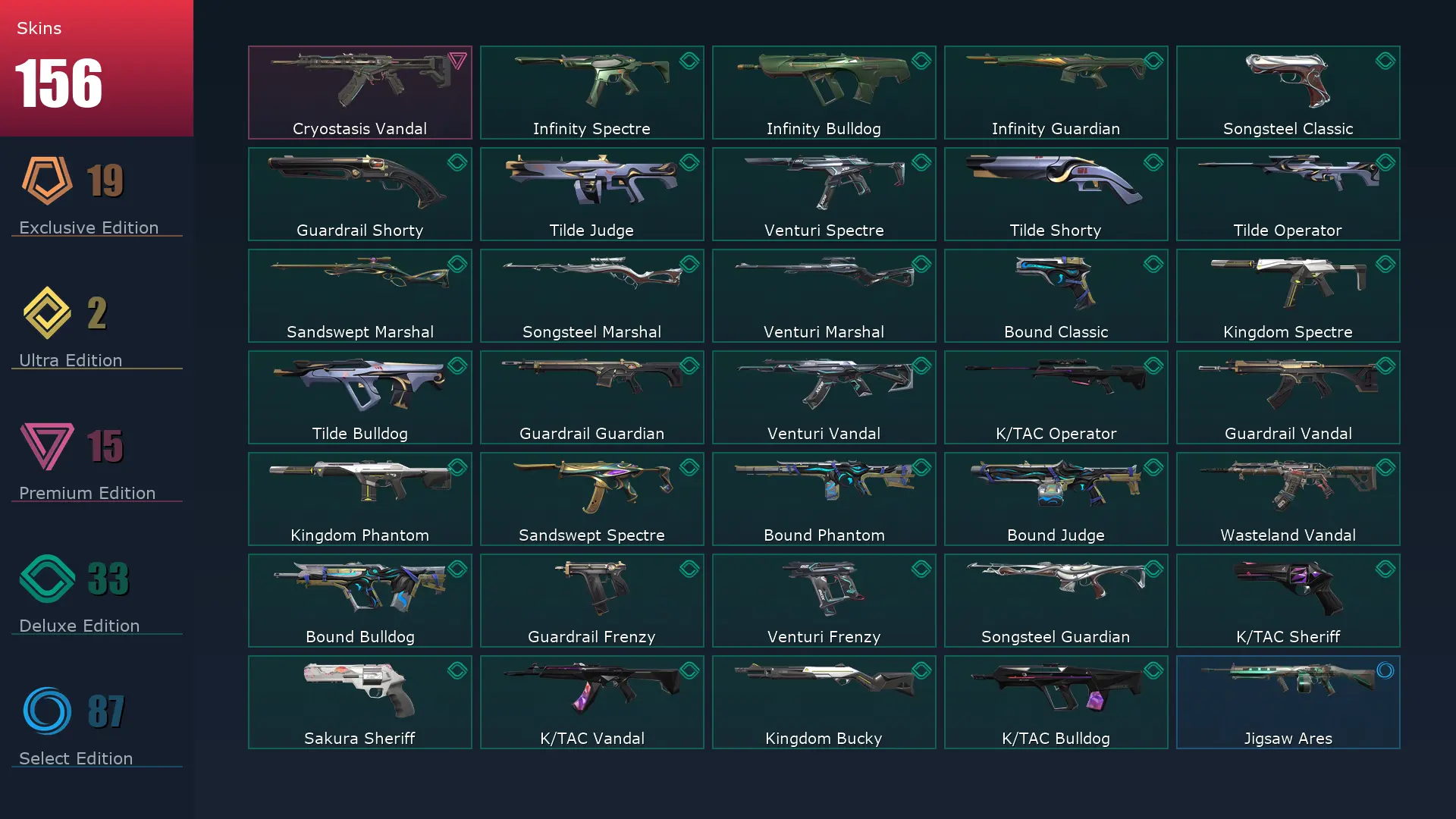Select the Tilde Operator skin card
1456x819 pixels.
click(1288, 194)
